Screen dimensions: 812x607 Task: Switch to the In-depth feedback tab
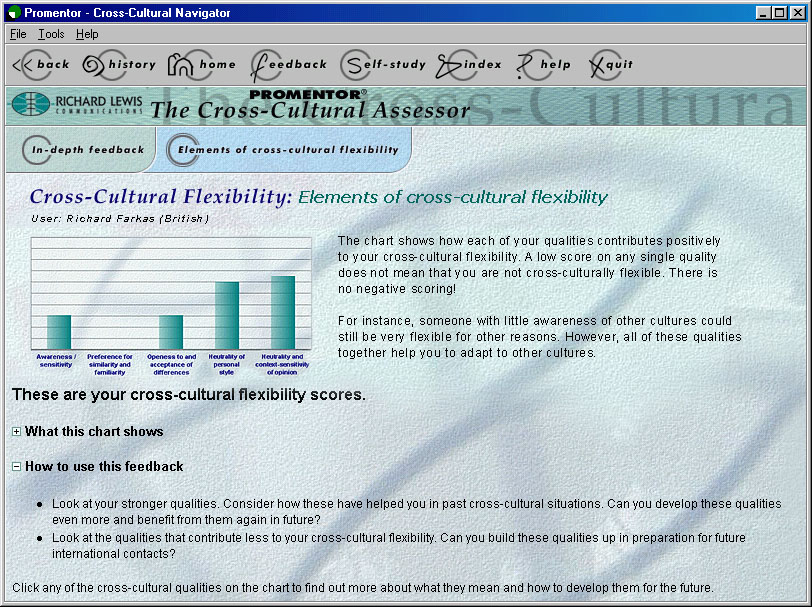(87, 150)
